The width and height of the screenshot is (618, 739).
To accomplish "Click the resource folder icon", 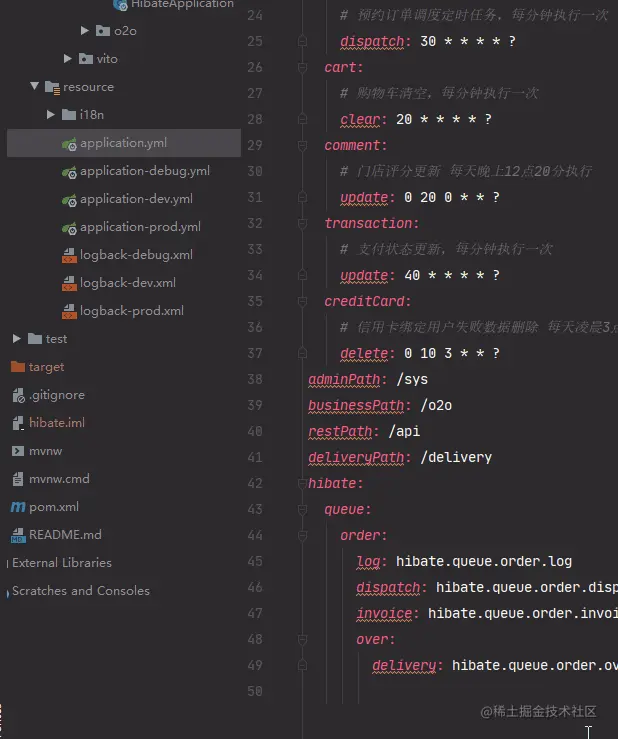I will pyautogui.click(x=52, y=87).
